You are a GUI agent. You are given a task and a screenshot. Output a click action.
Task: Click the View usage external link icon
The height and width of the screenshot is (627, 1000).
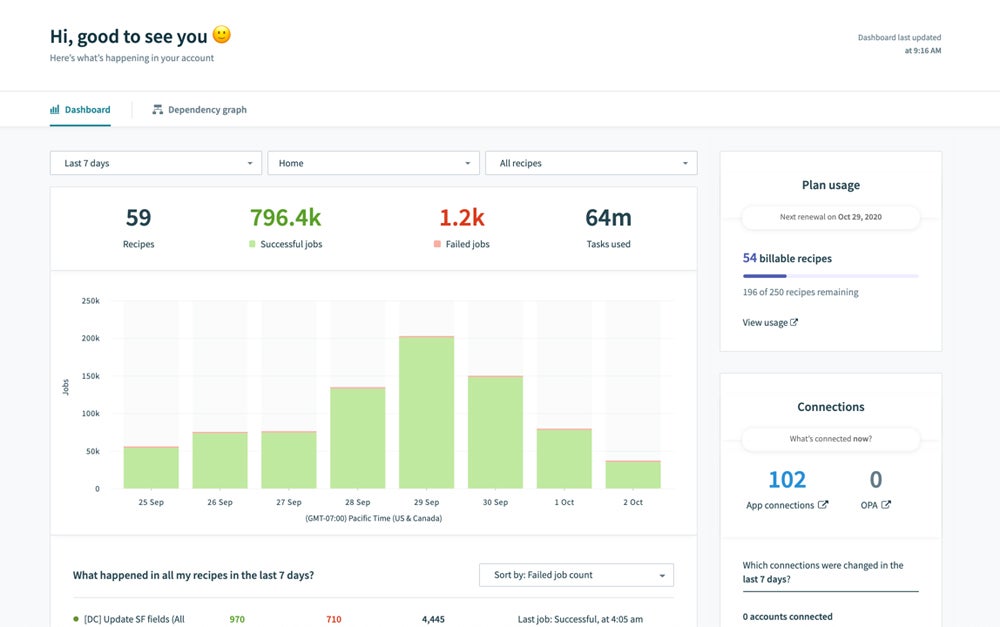pyautogui.click(x=794, y=322)
